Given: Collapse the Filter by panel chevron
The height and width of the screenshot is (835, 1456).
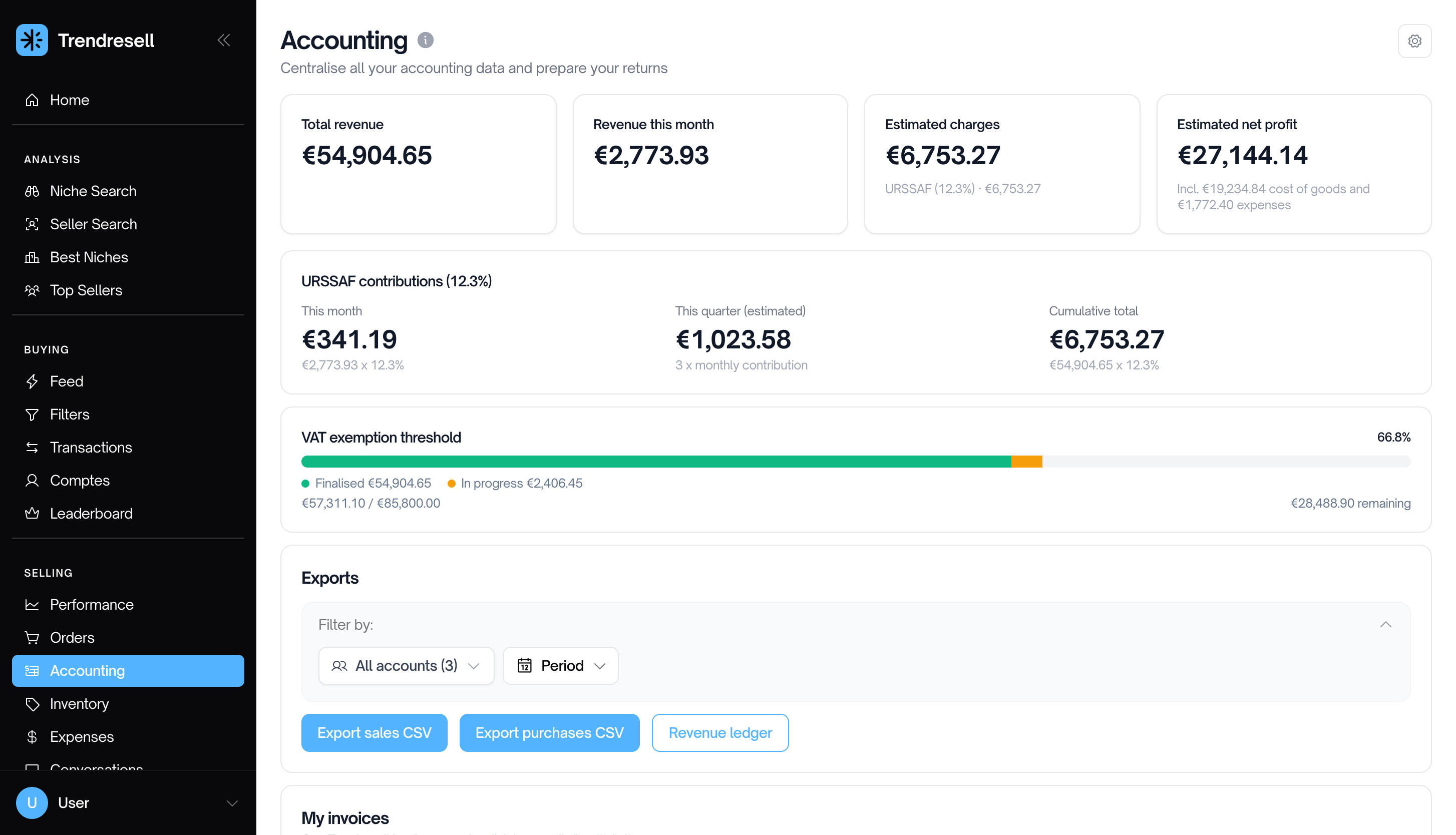Looking at the screenshot, I should click(1385, 625).
